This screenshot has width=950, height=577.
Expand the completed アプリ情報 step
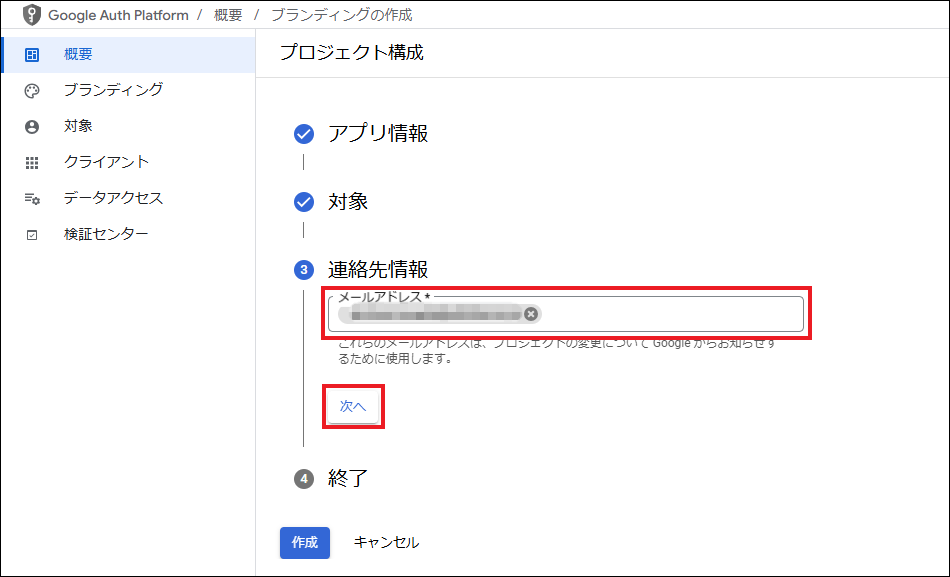pos(378,134)
